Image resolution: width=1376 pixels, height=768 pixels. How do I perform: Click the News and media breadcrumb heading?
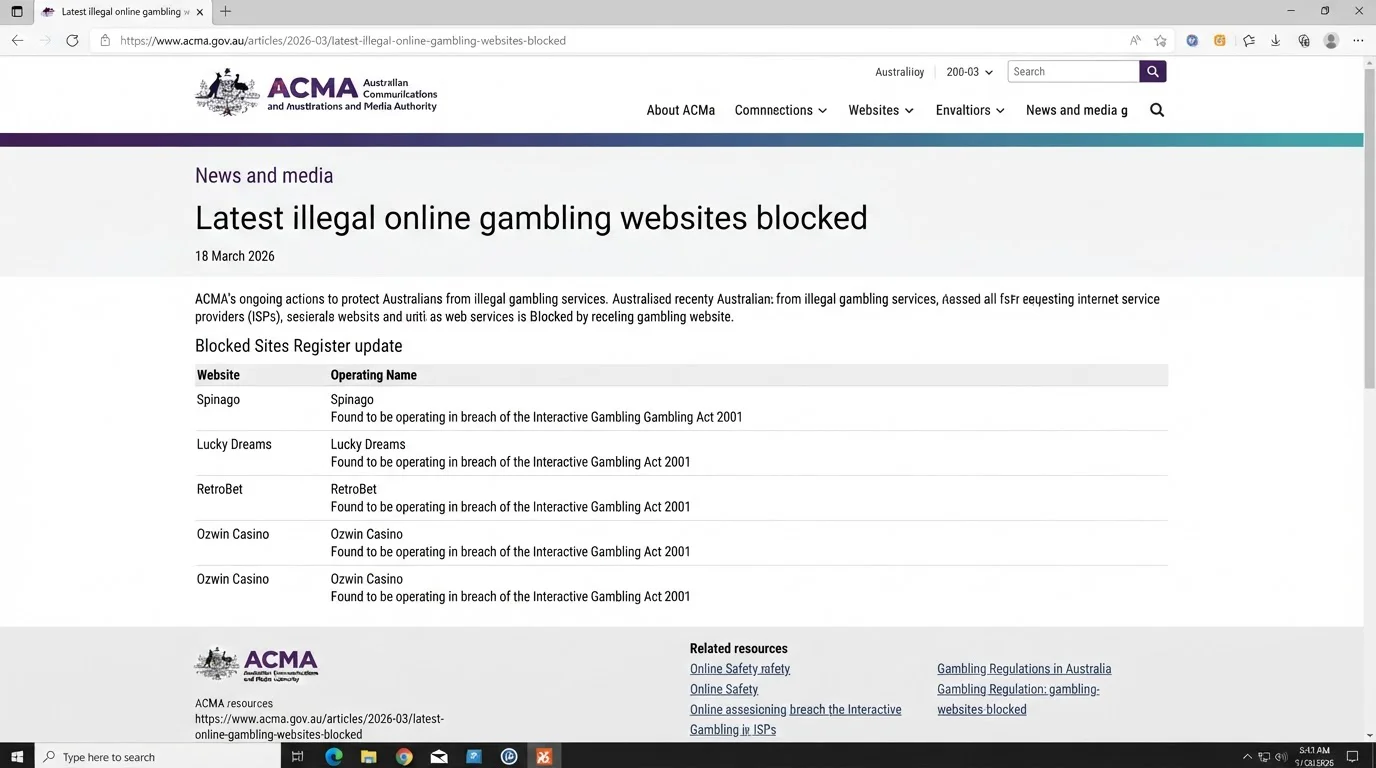[264, 176]
